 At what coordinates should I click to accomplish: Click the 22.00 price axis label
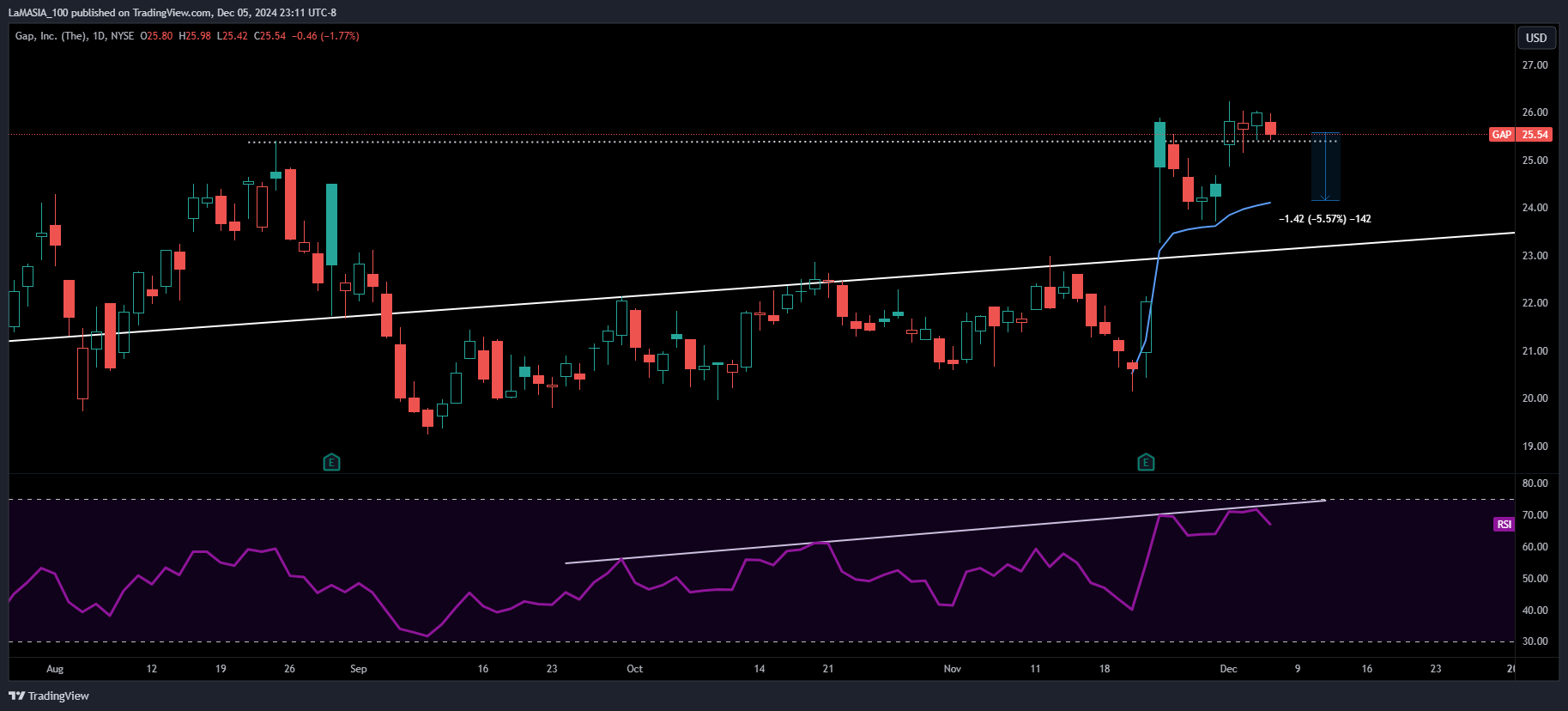click(x=1535, y=303)
